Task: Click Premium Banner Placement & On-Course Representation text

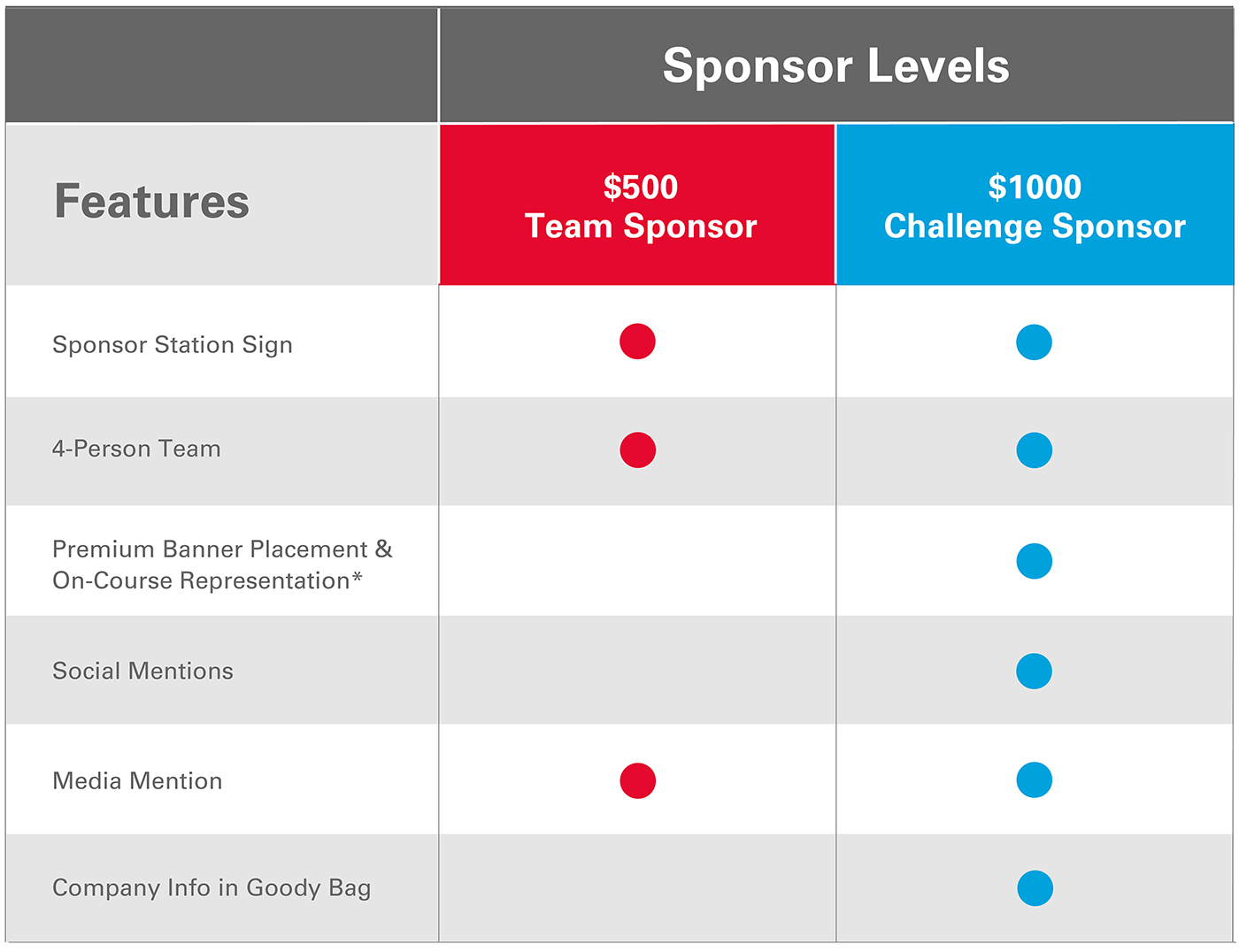Action: click(222, 564)
